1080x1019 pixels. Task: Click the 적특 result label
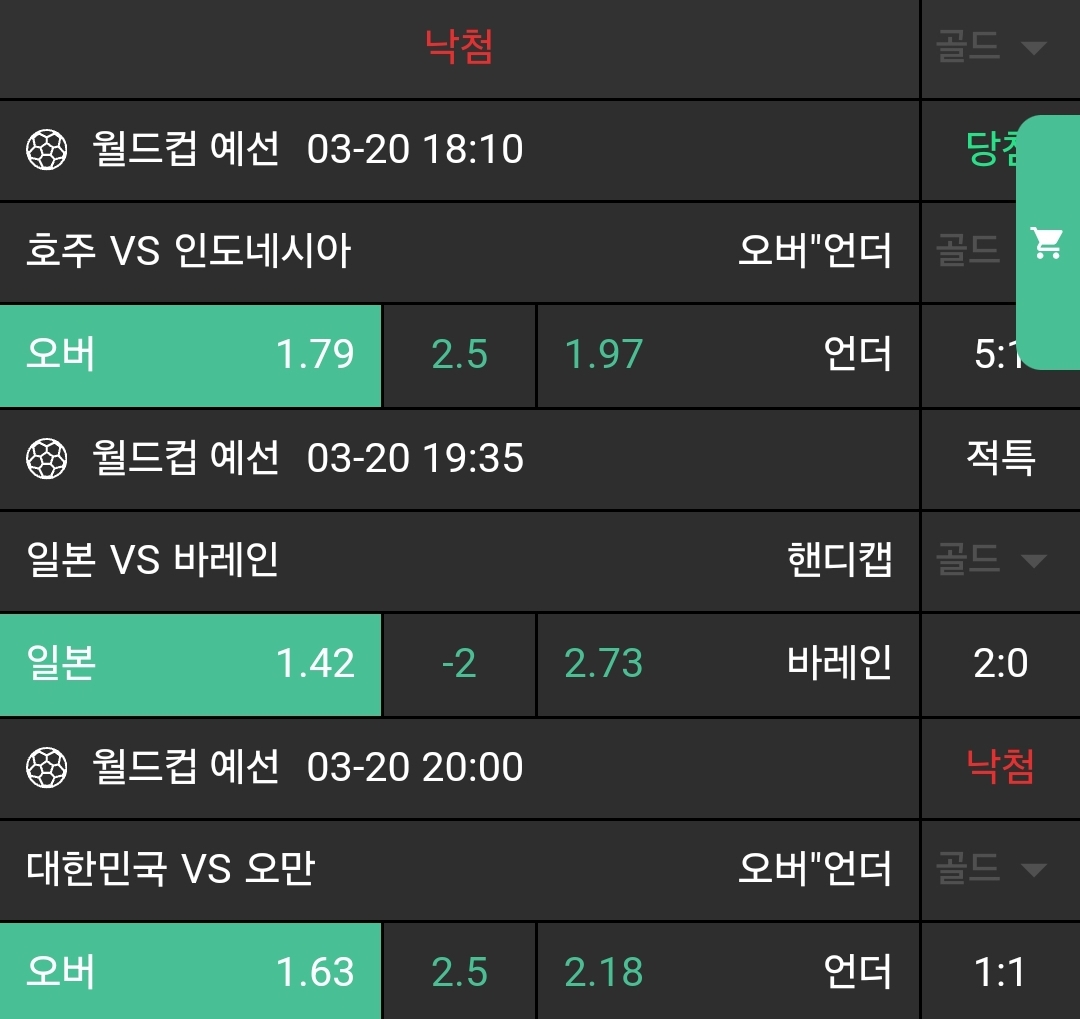[1000, 459]
